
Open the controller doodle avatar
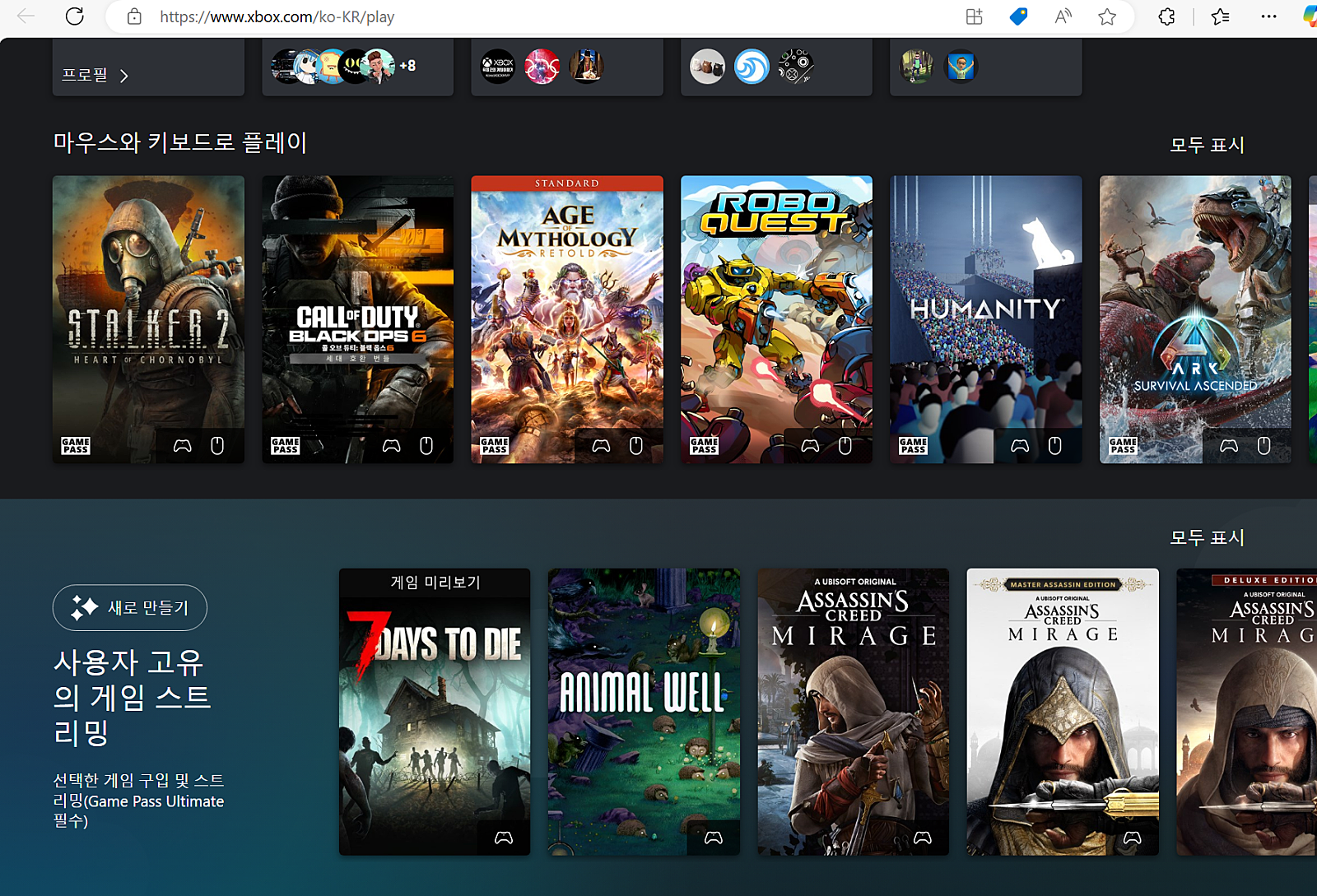[x=796, y=67]
